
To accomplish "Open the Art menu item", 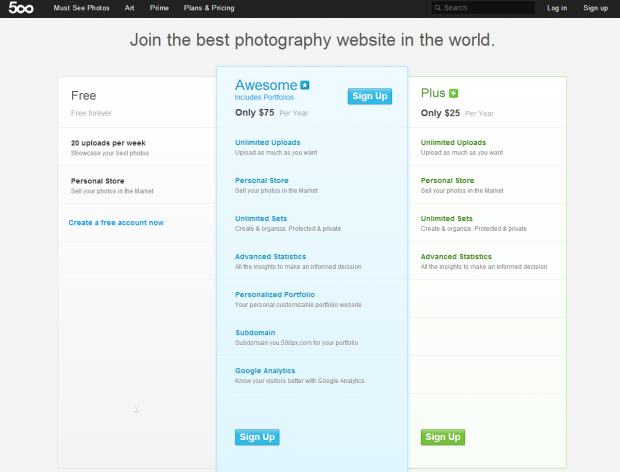I will click(129, 8).
